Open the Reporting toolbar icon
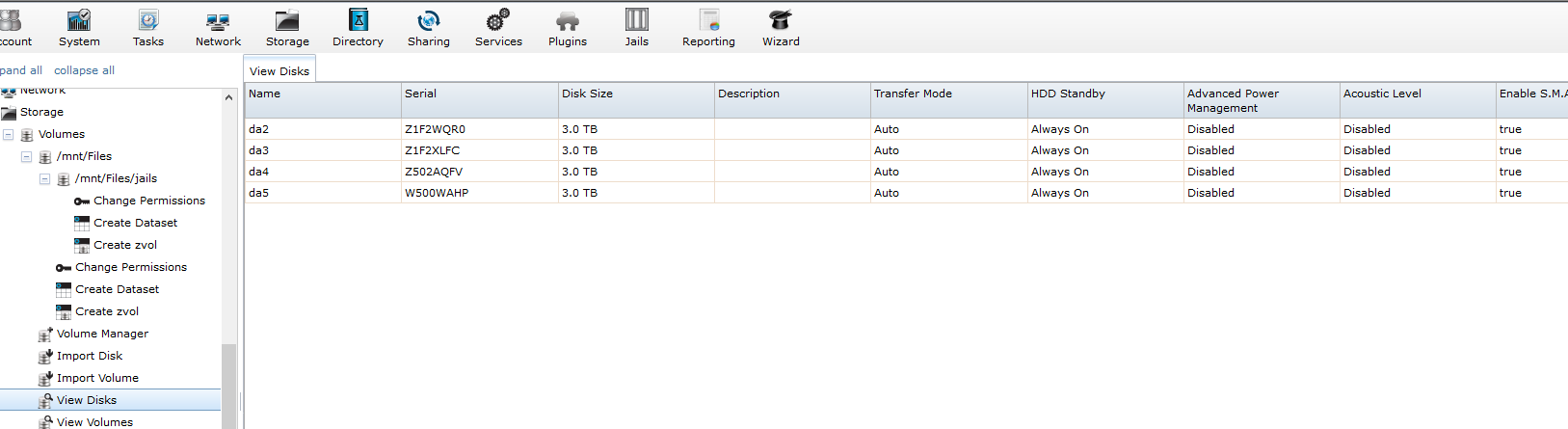Screen dimensions: 1568x429 (x=709, y=20)
